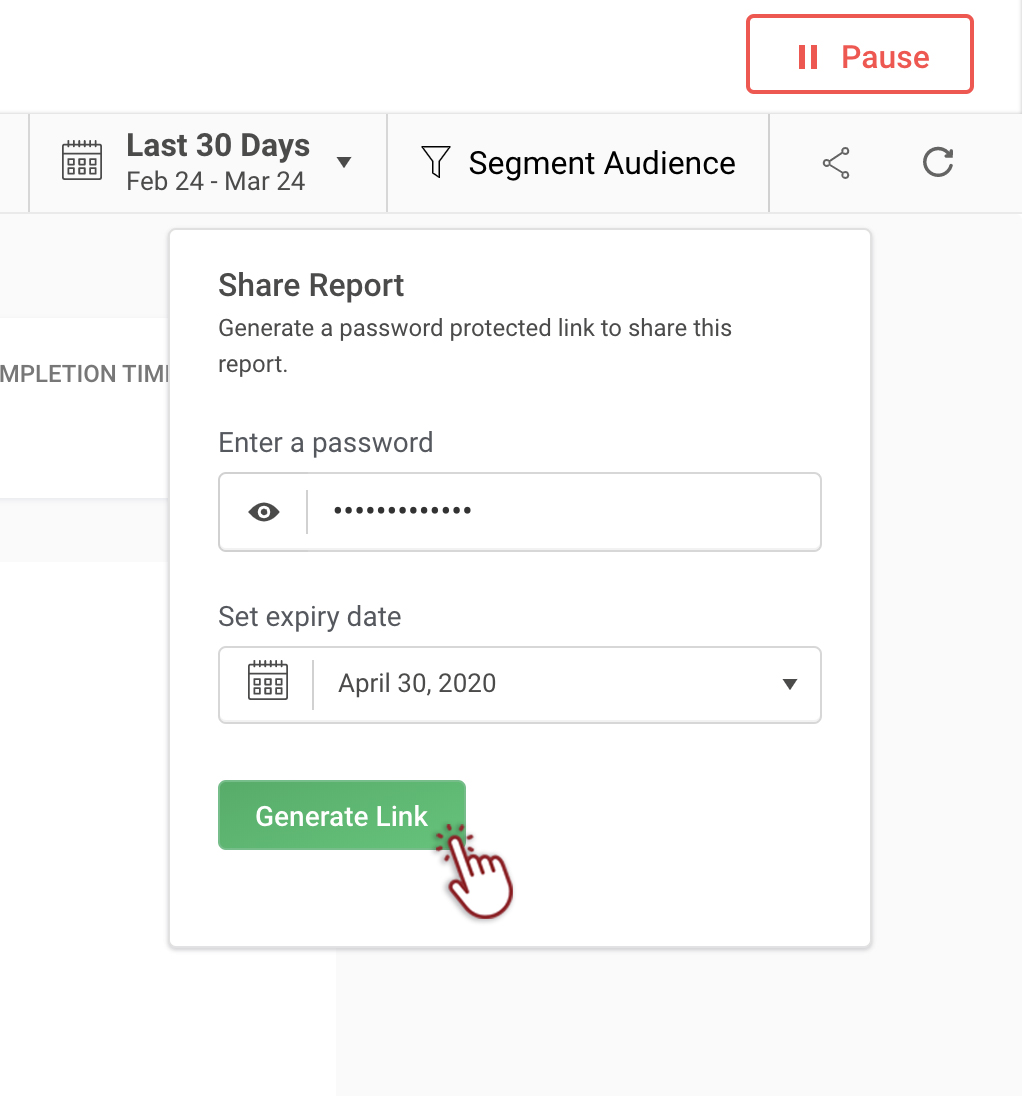Screen dimensions: 1022x1096
Task: Click calendar icon beside Last 30 Days
Action: tap(82, 161)
